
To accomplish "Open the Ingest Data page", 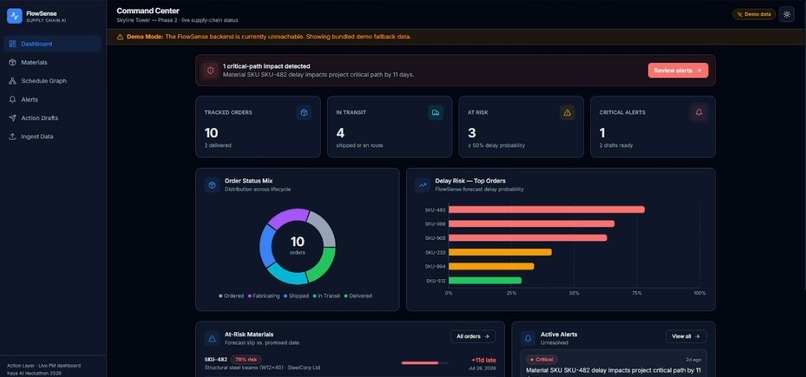I will pyautogui.click(x=52, y=136).
